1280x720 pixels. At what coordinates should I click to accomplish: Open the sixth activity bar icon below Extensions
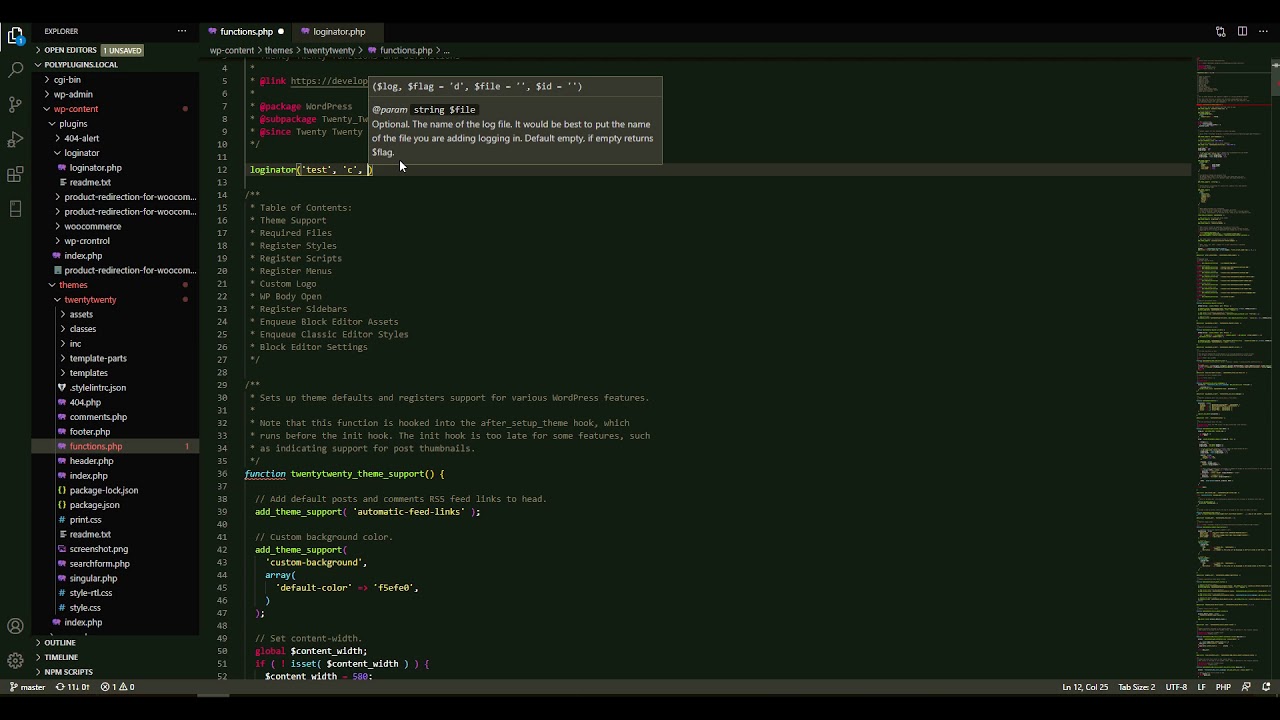(15, 209)
